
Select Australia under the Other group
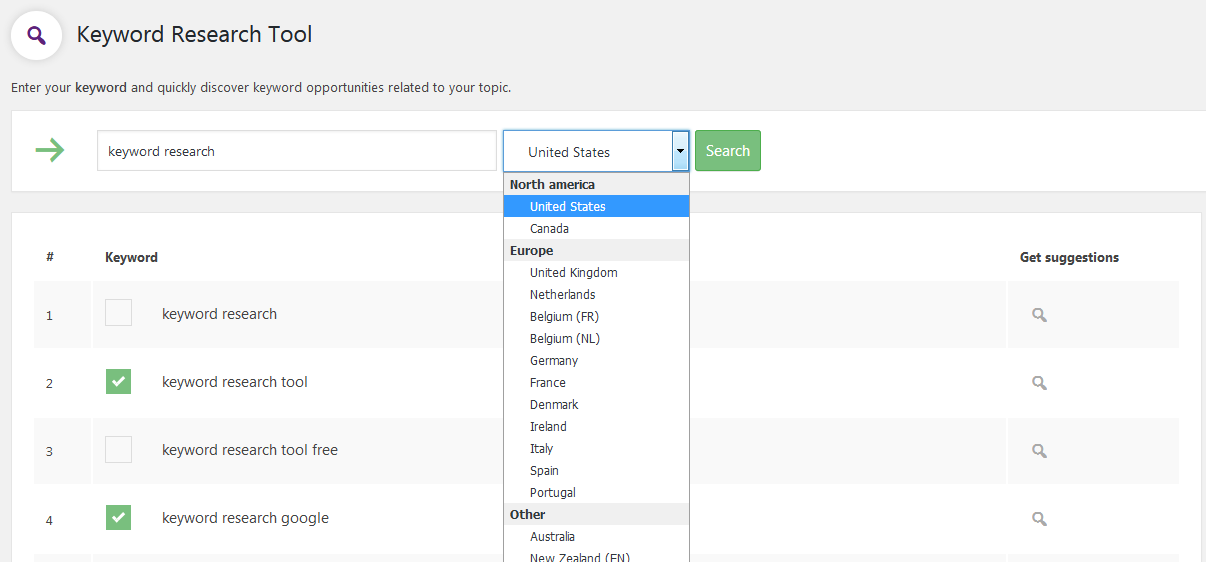[552, 537]
